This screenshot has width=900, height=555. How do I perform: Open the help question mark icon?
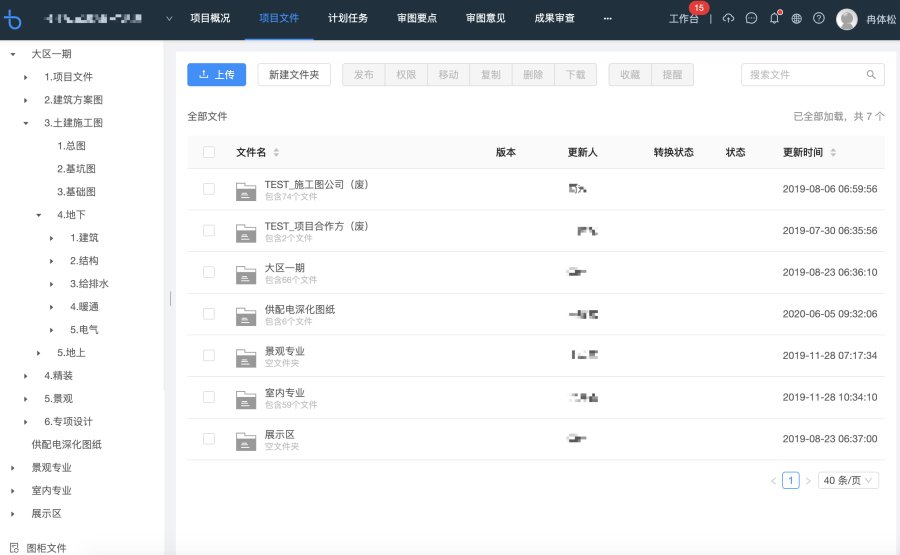819,18
